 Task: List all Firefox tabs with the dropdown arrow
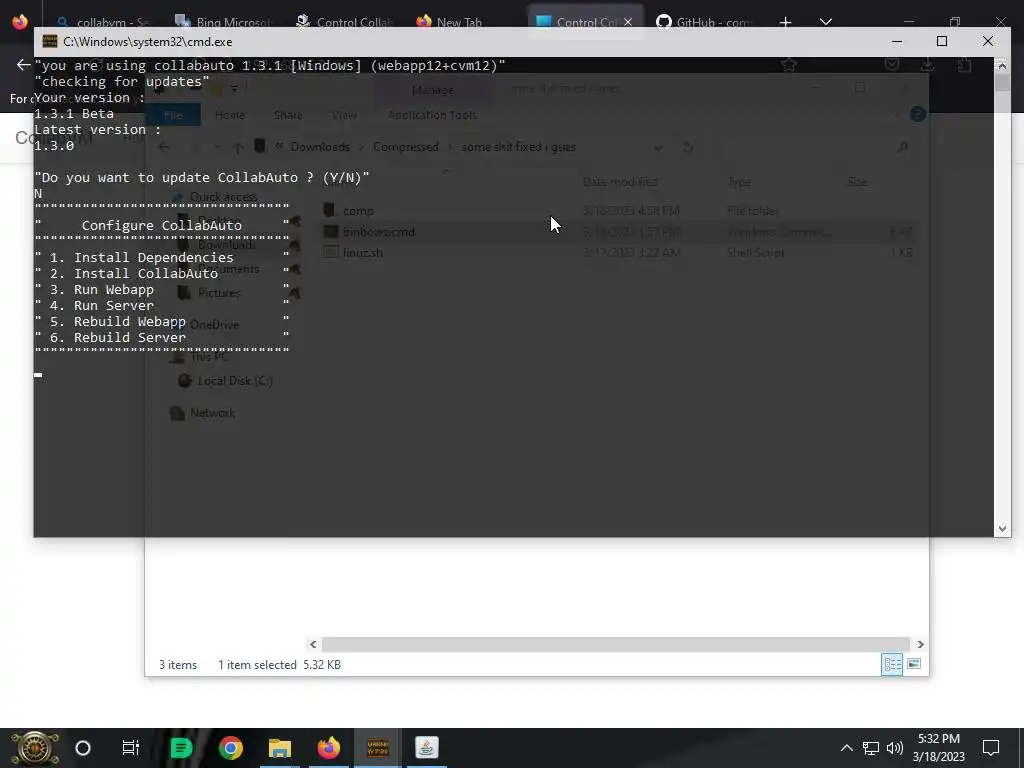point(825,22)
